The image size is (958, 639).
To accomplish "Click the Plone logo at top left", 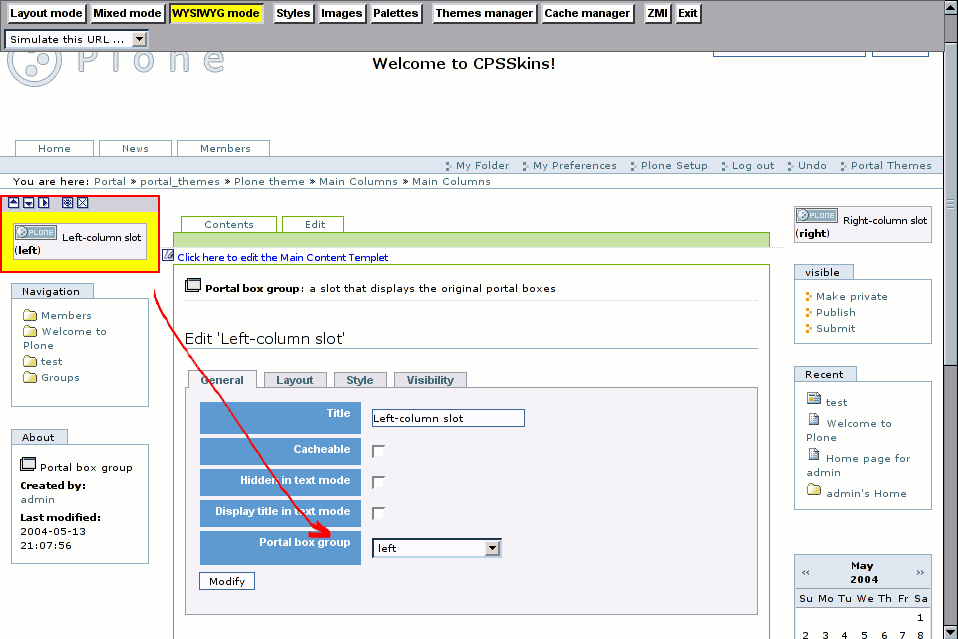I will coord(116,67).
